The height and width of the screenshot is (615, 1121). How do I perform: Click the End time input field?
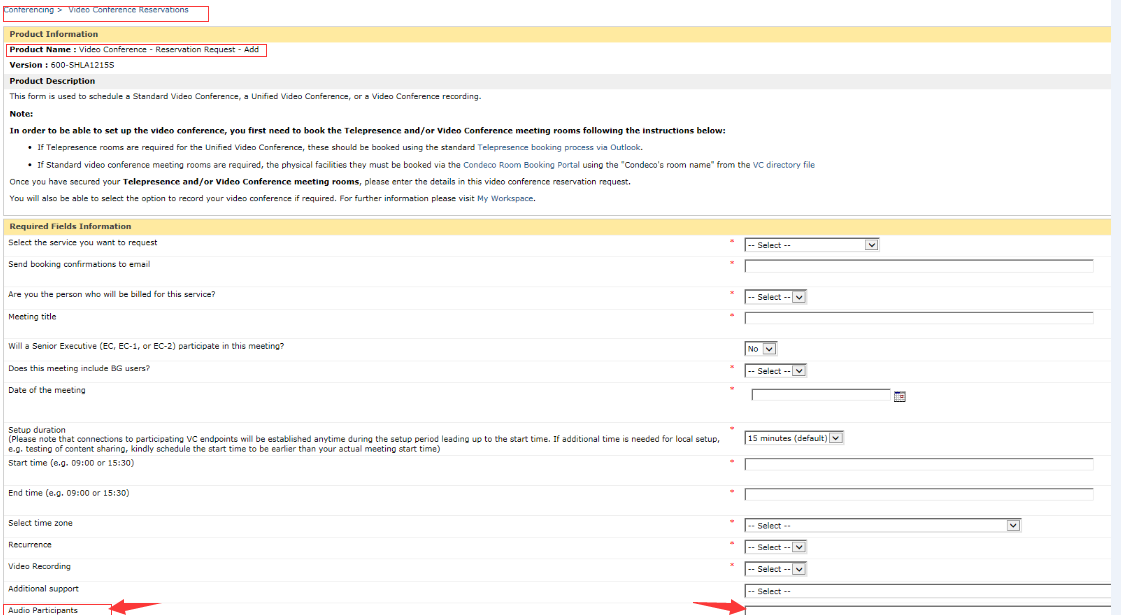tap(919, 495)
